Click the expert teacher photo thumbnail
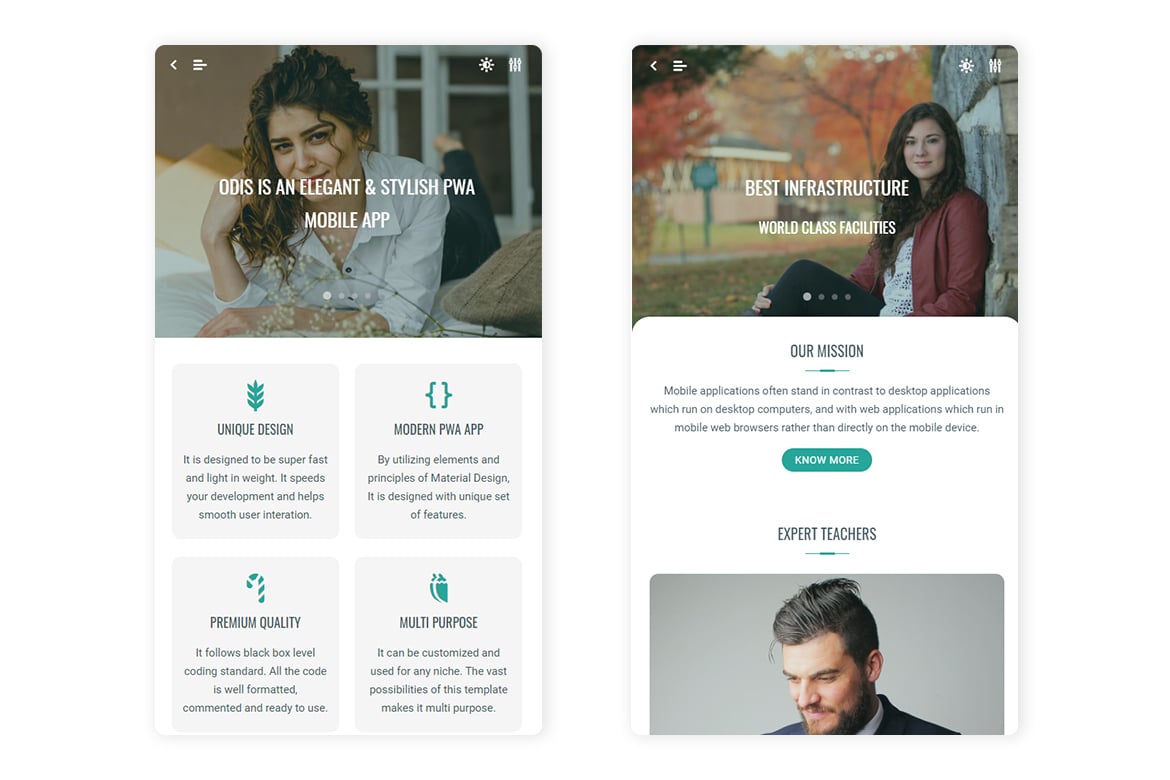Image resolution: width=1170 pixels, height=780 pixels. pyautogui.click(x=827, y=655)
